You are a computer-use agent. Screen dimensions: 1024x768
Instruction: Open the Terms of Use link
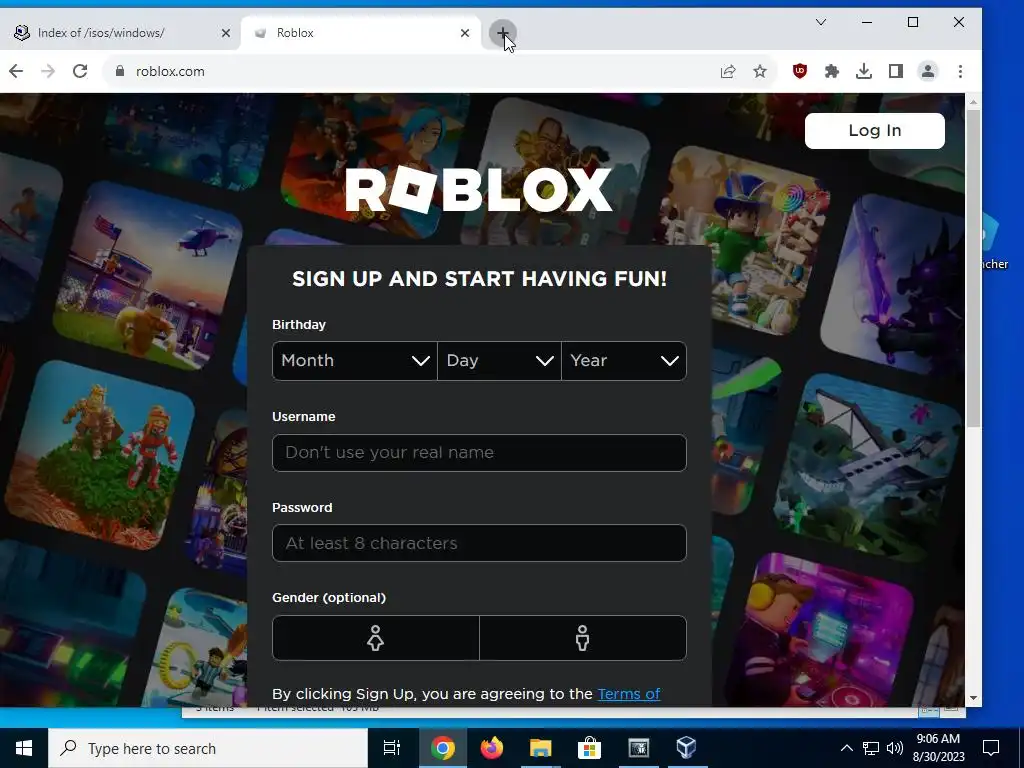(x=629, y=694)
